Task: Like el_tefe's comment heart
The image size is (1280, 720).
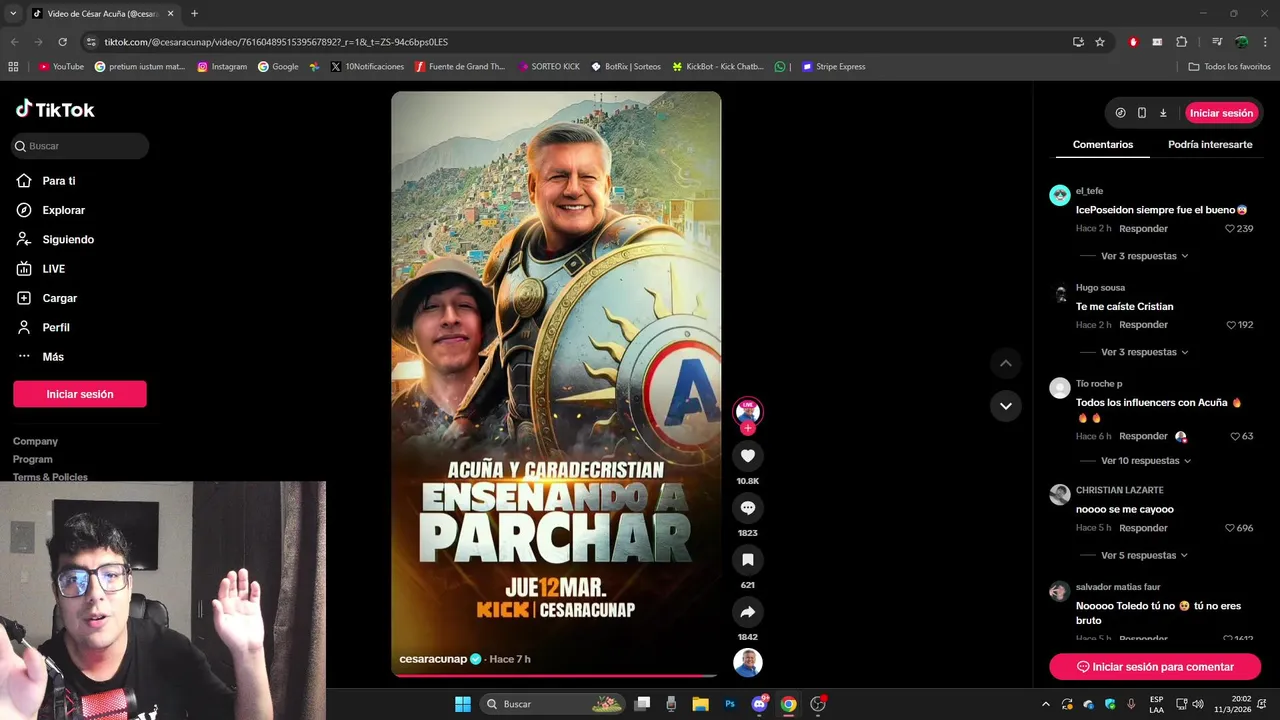Action: pos(1231,229)
